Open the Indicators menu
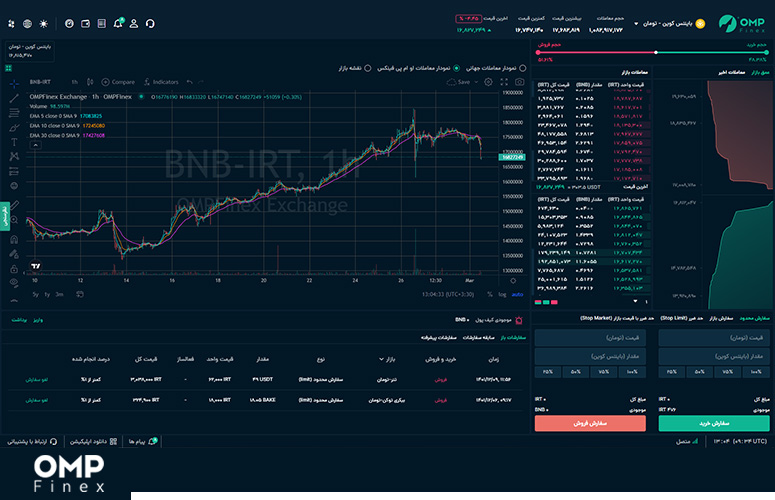Viewport: 775px width, 500px height. point(161,82)
